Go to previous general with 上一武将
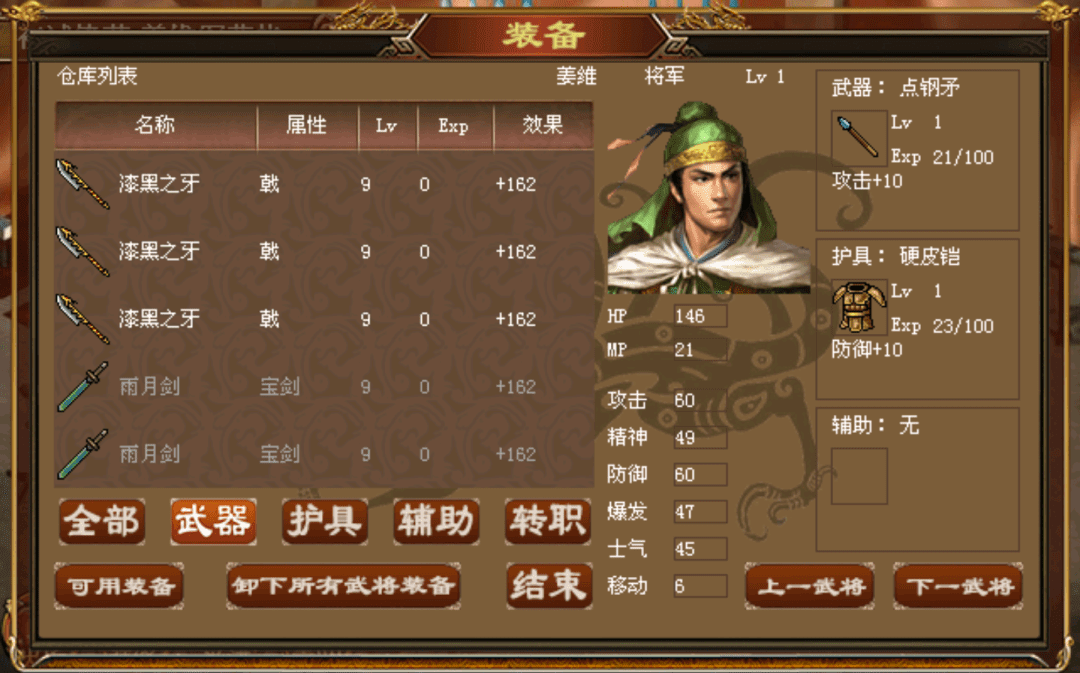 point(810,586)
